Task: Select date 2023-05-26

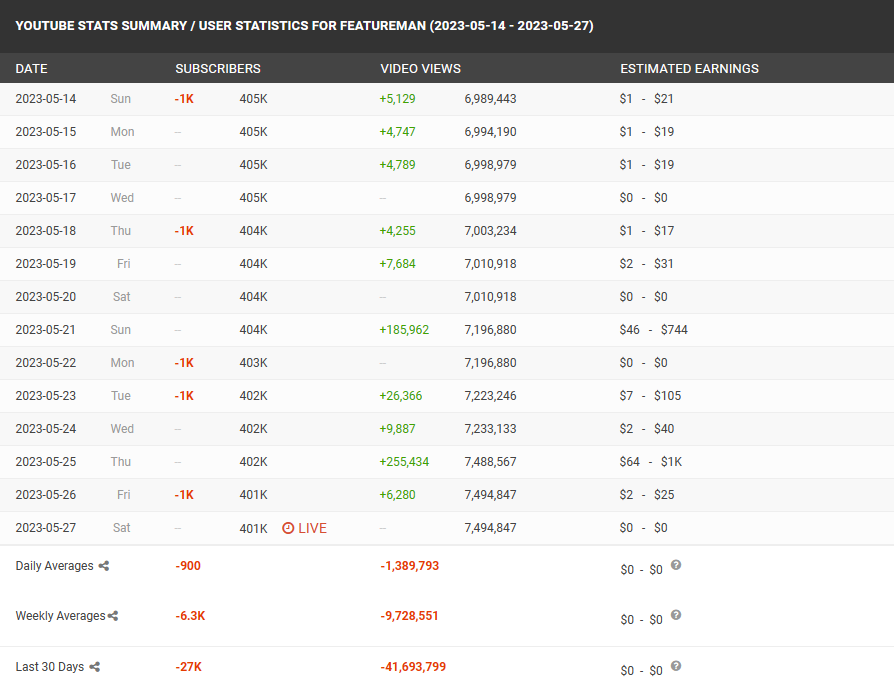Action: coord(46,495)
